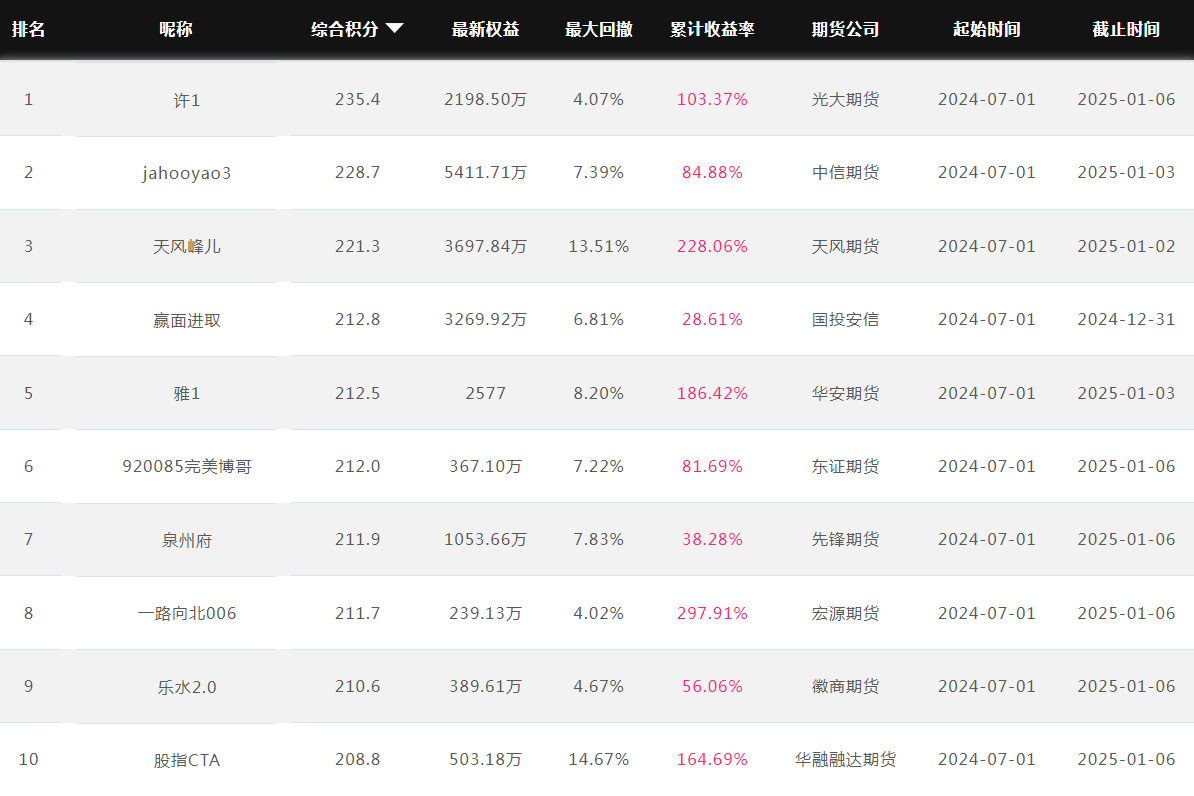Select the end date 2024-12-31
Image resolution: width=1194 pixels, height=796 pixels.
pyautogui.click(x=1126, y=319)
